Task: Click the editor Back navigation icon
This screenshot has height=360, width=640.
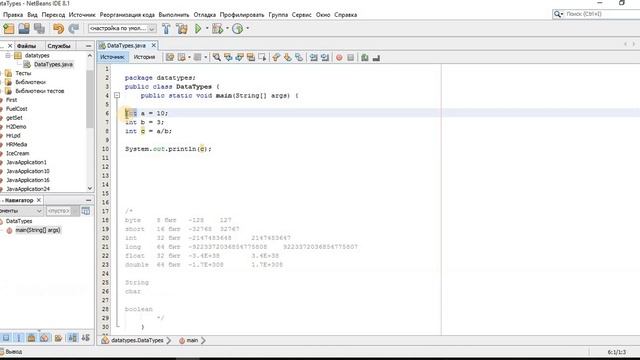Action: pyautogui.click(x=182, y=58)
